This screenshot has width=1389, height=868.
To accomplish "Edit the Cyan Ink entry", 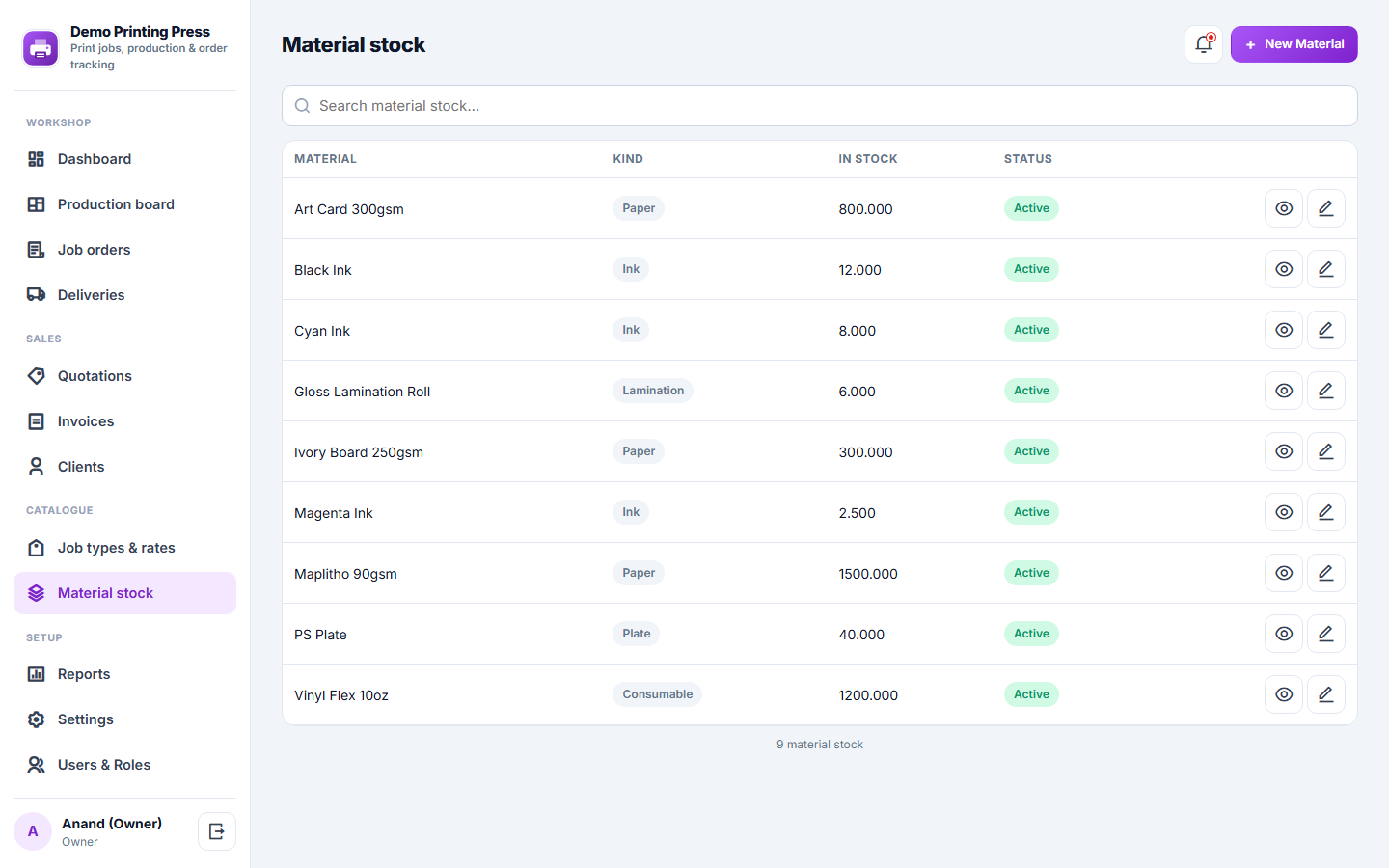I will [1326, 330].
